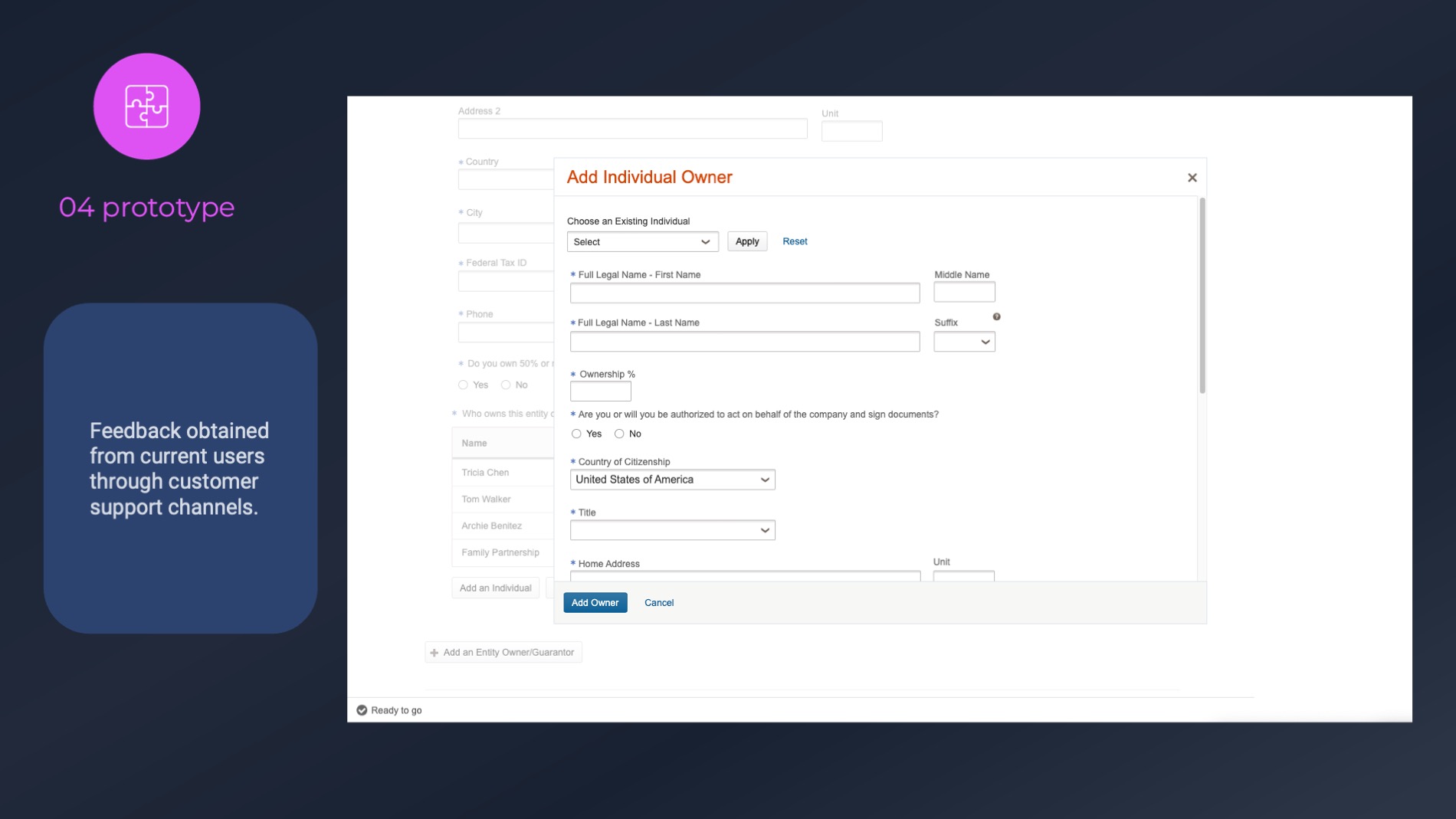Expand the Suffix dropdown
Screen dimensions: 1456x819
pos(964,342)
